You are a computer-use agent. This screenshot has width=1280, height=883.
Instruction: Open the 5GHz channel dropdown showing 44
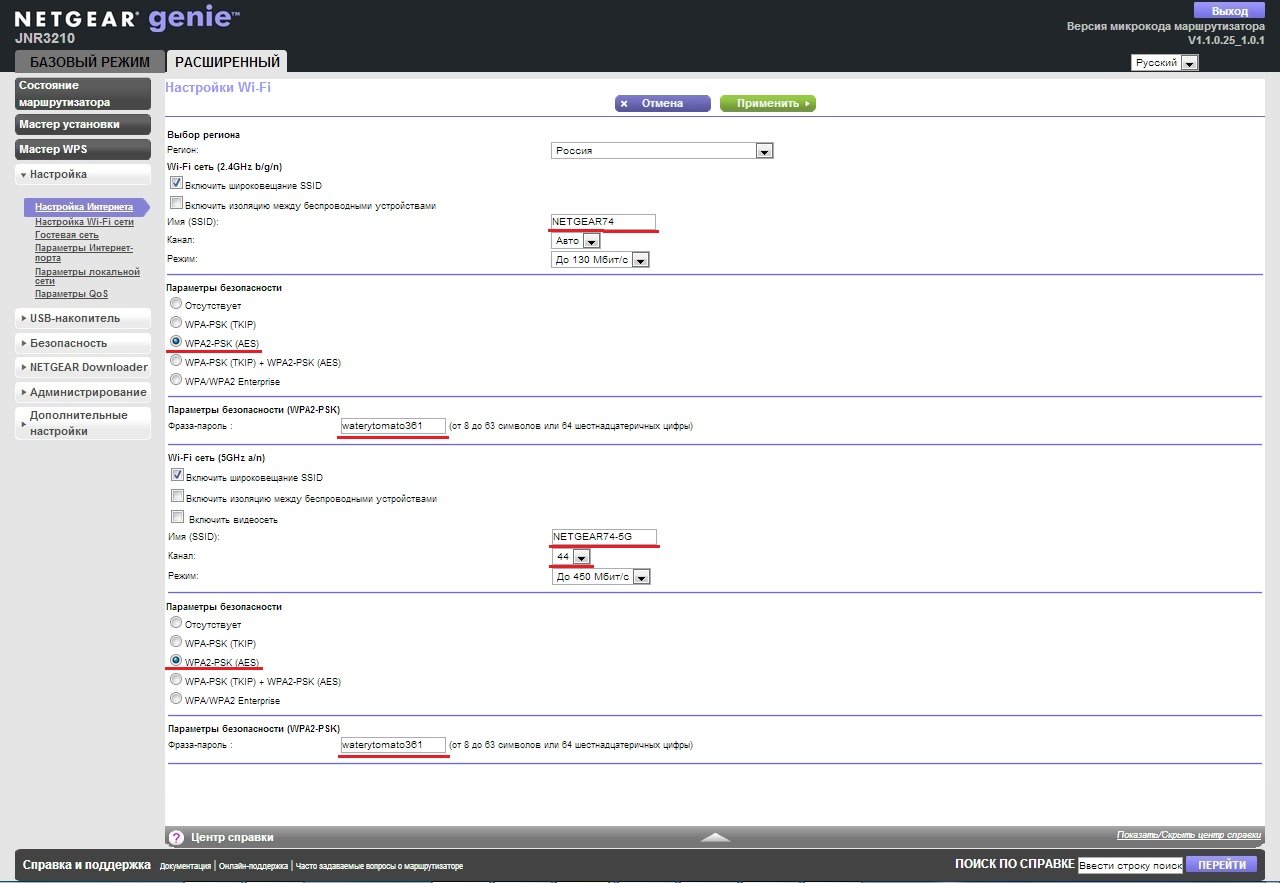click(x=581, y=556)
